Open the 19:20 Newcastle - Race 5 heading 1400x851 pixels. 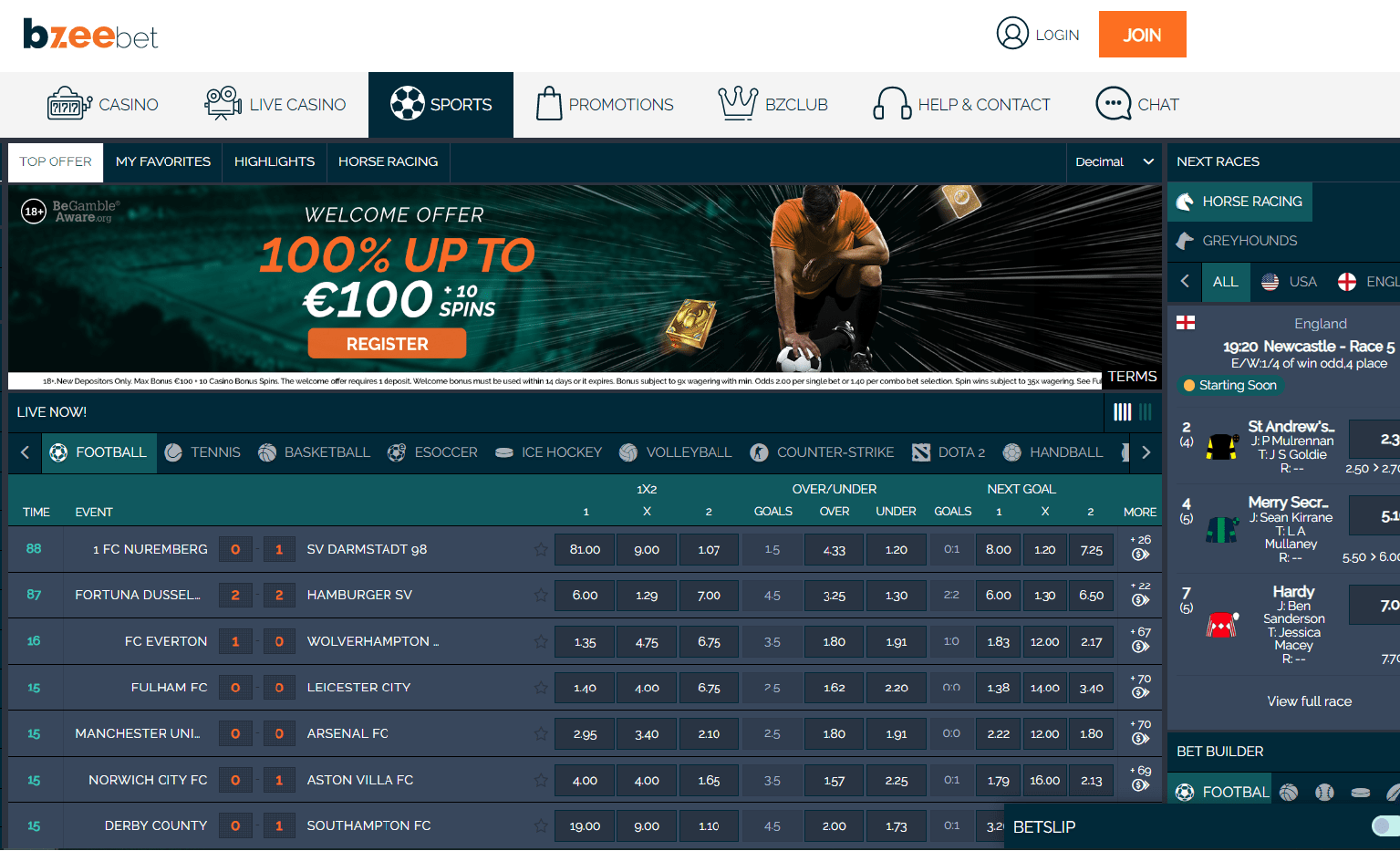click(x=1309, y=347)
